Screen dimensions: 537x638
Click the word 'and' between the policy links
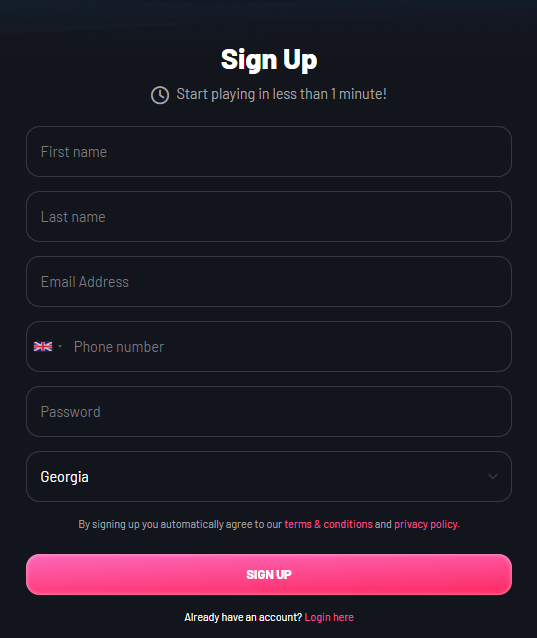(383, 524)
